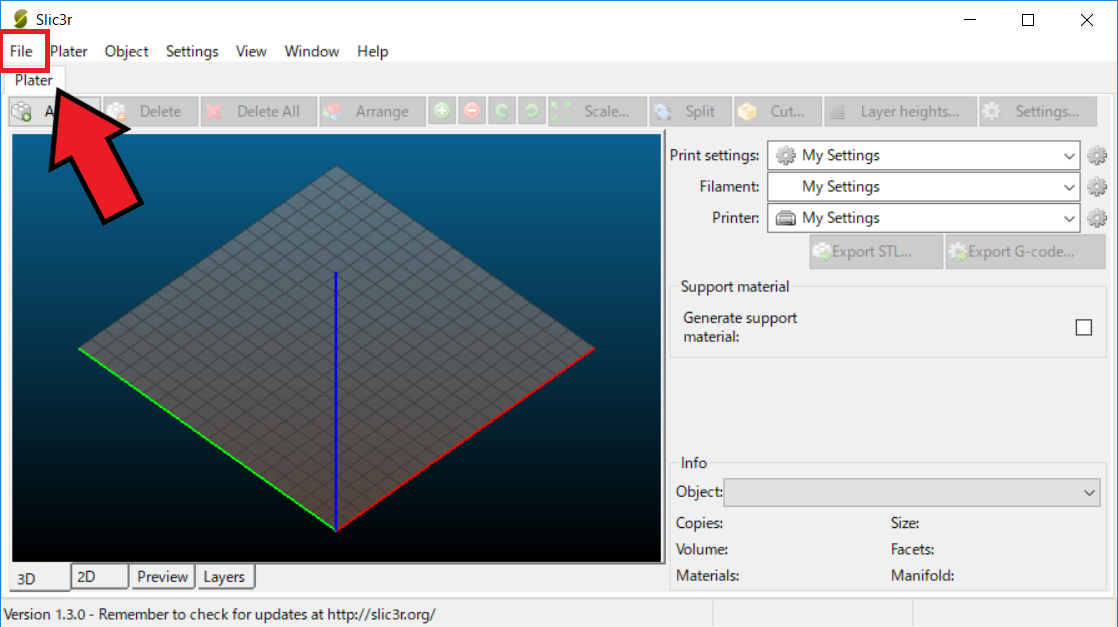Click the gear icon beside Printer

pyautogui.click(x=1097, y=218)
